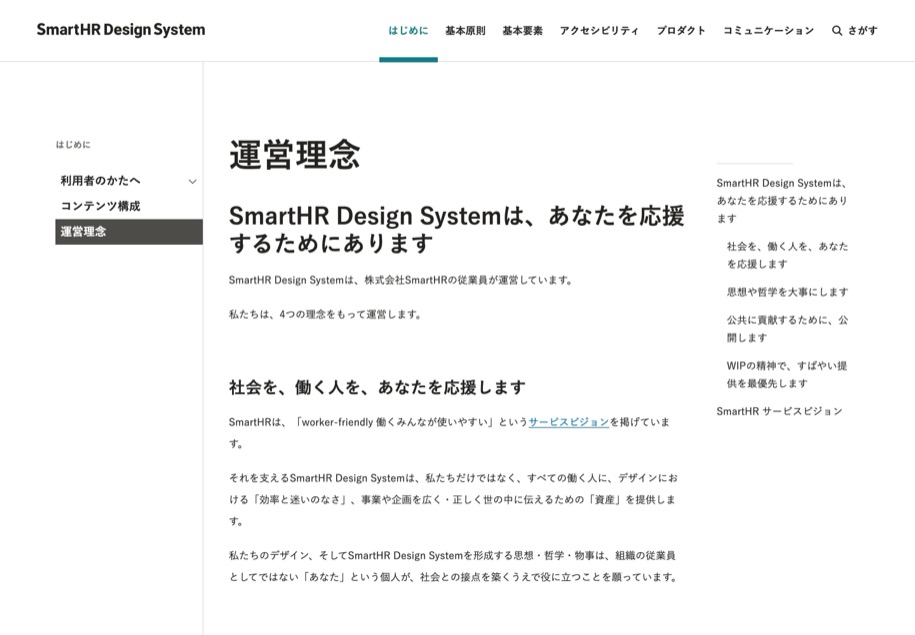This screenshot has width=915, height=635.
Task: Jump to 'SmartHR Design Systemは、あなたを応援するためにあります' in contents
Action: point(782,200)
